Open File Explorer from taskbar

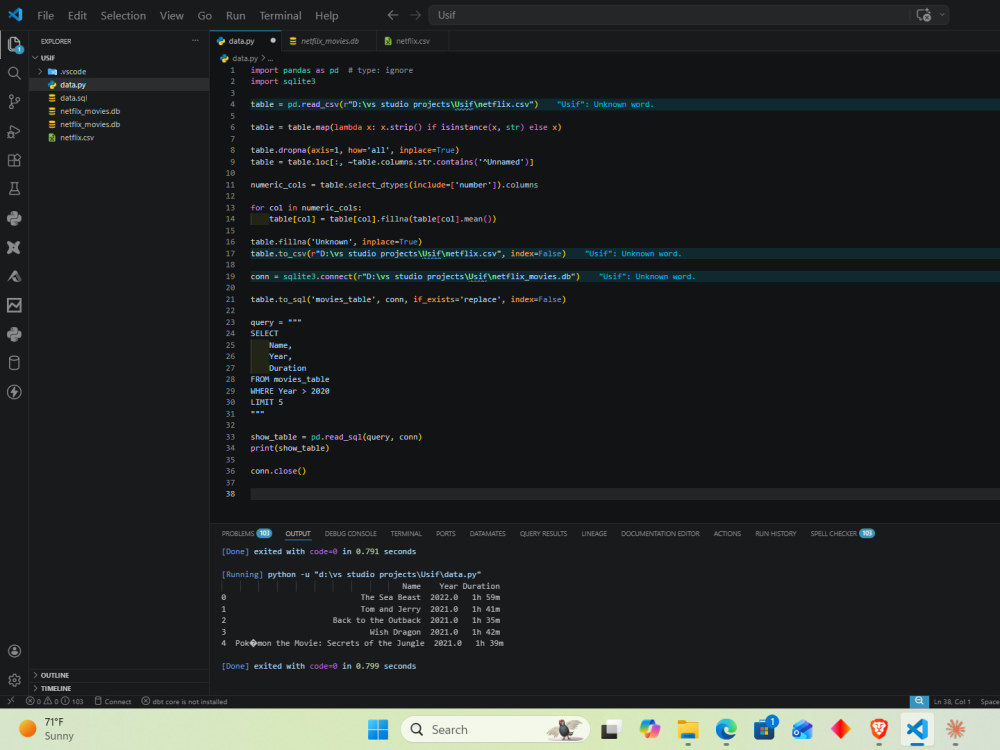click(x=688, y=729)
